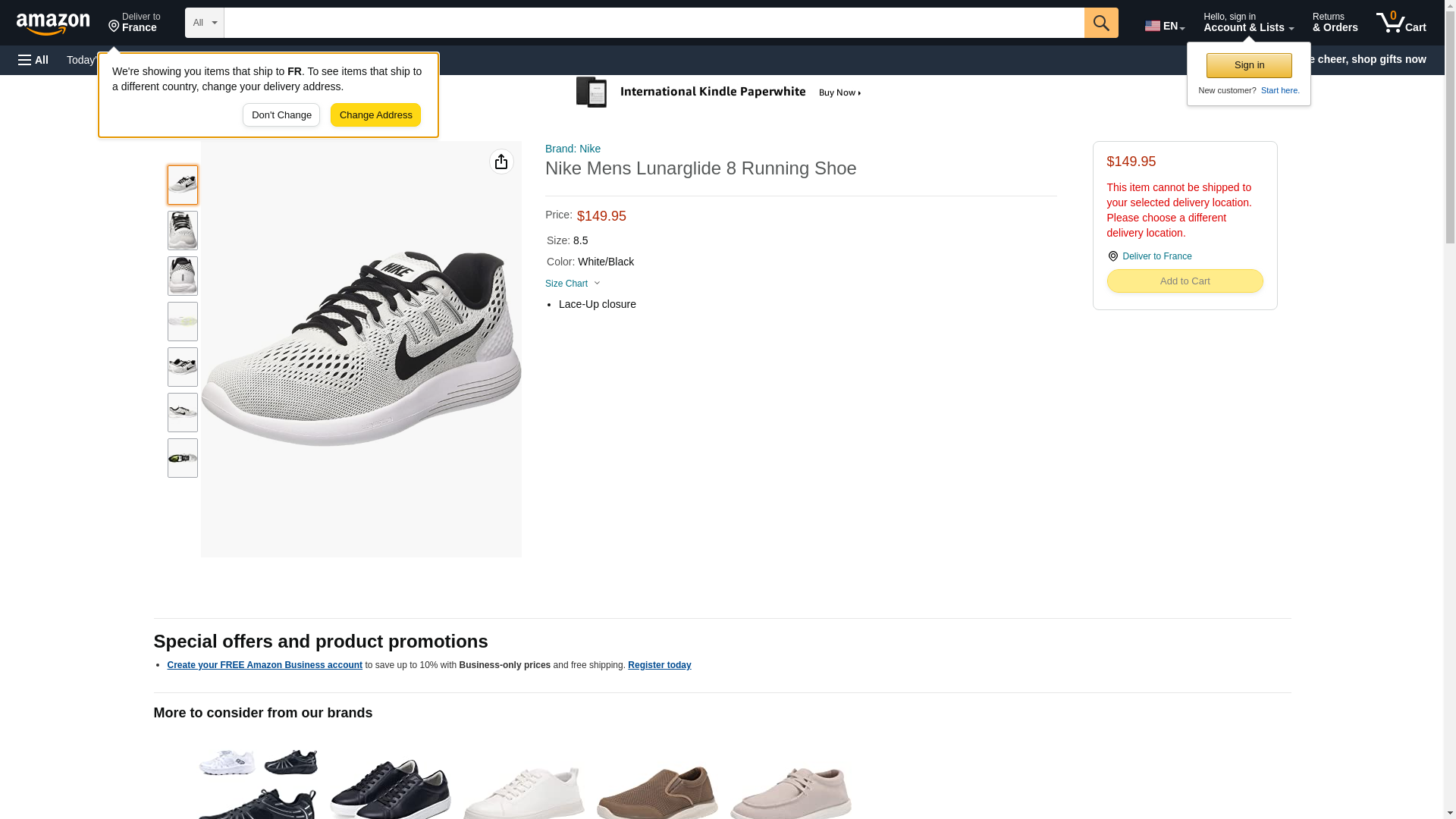Open Account & Lists menu
Image resolution: width=1456 pixels, height=819 pixels.
[x=1247, y=23]
